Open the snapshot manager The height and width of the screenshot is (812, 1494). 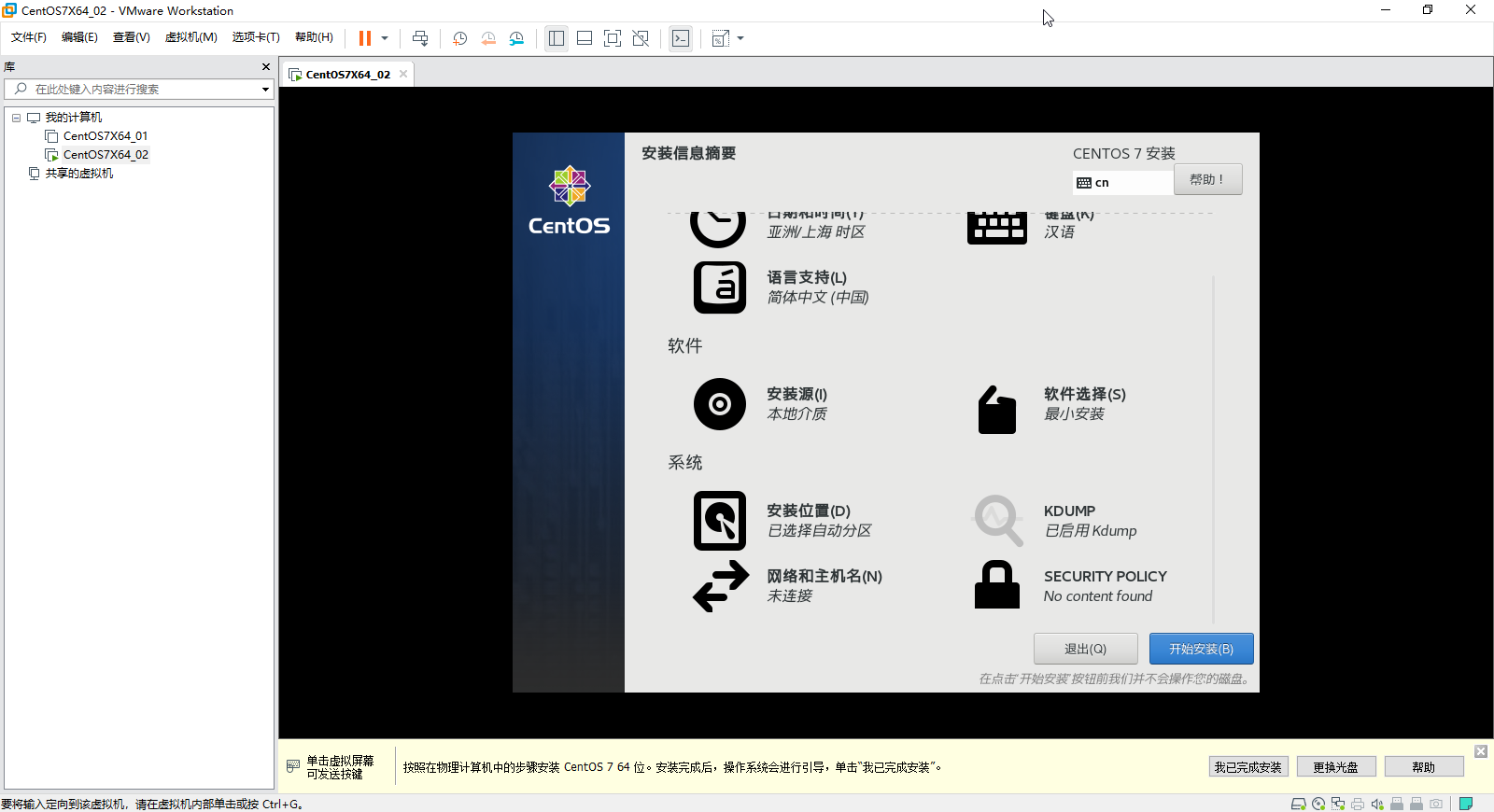[516, 38]
